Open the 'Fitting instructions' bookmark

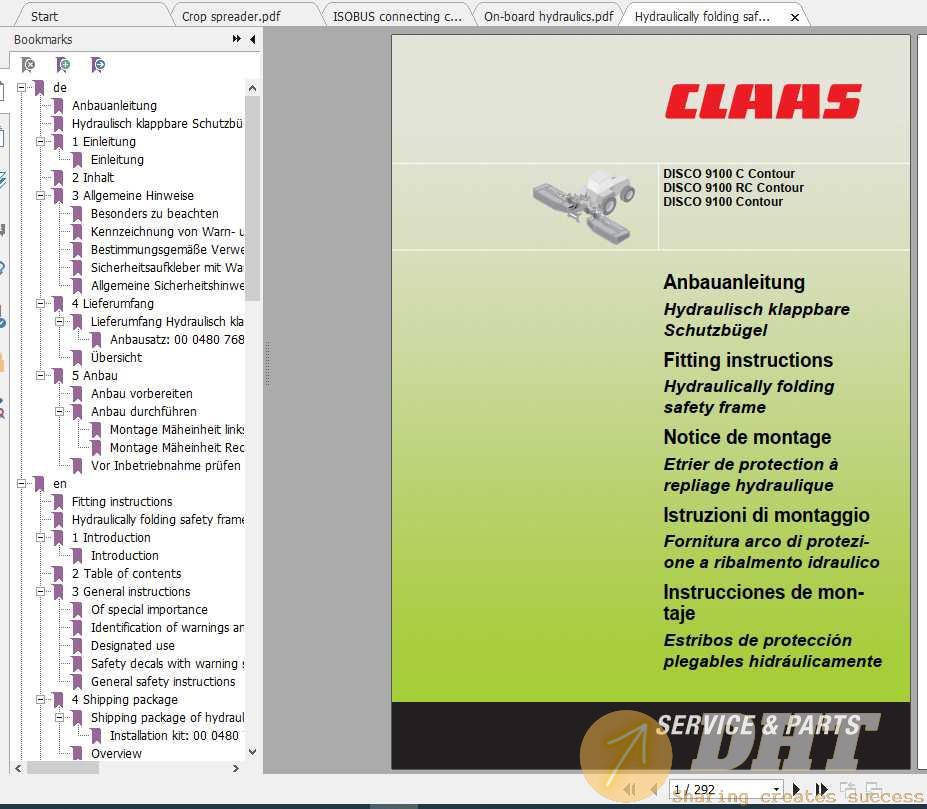click(x=122, y=501)
